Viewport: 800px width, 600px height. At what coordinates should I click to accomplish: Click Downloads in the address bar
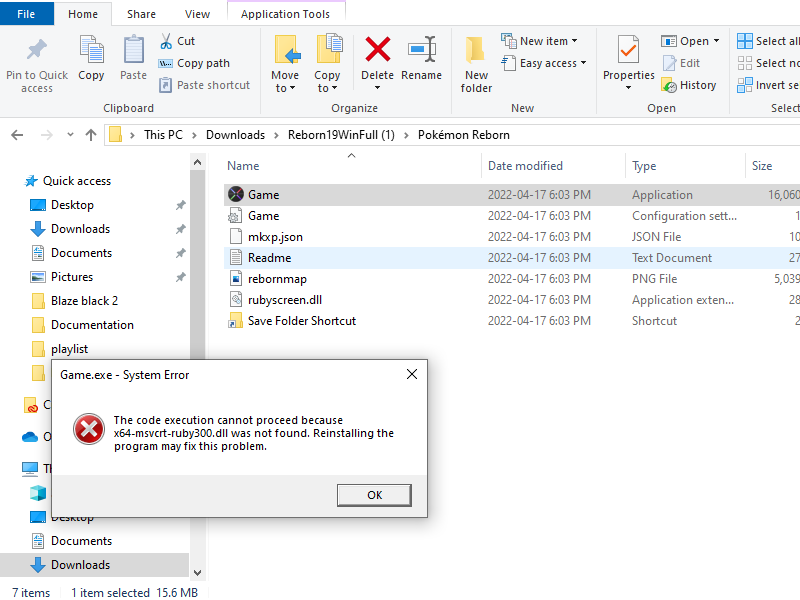tap(235, 135)
